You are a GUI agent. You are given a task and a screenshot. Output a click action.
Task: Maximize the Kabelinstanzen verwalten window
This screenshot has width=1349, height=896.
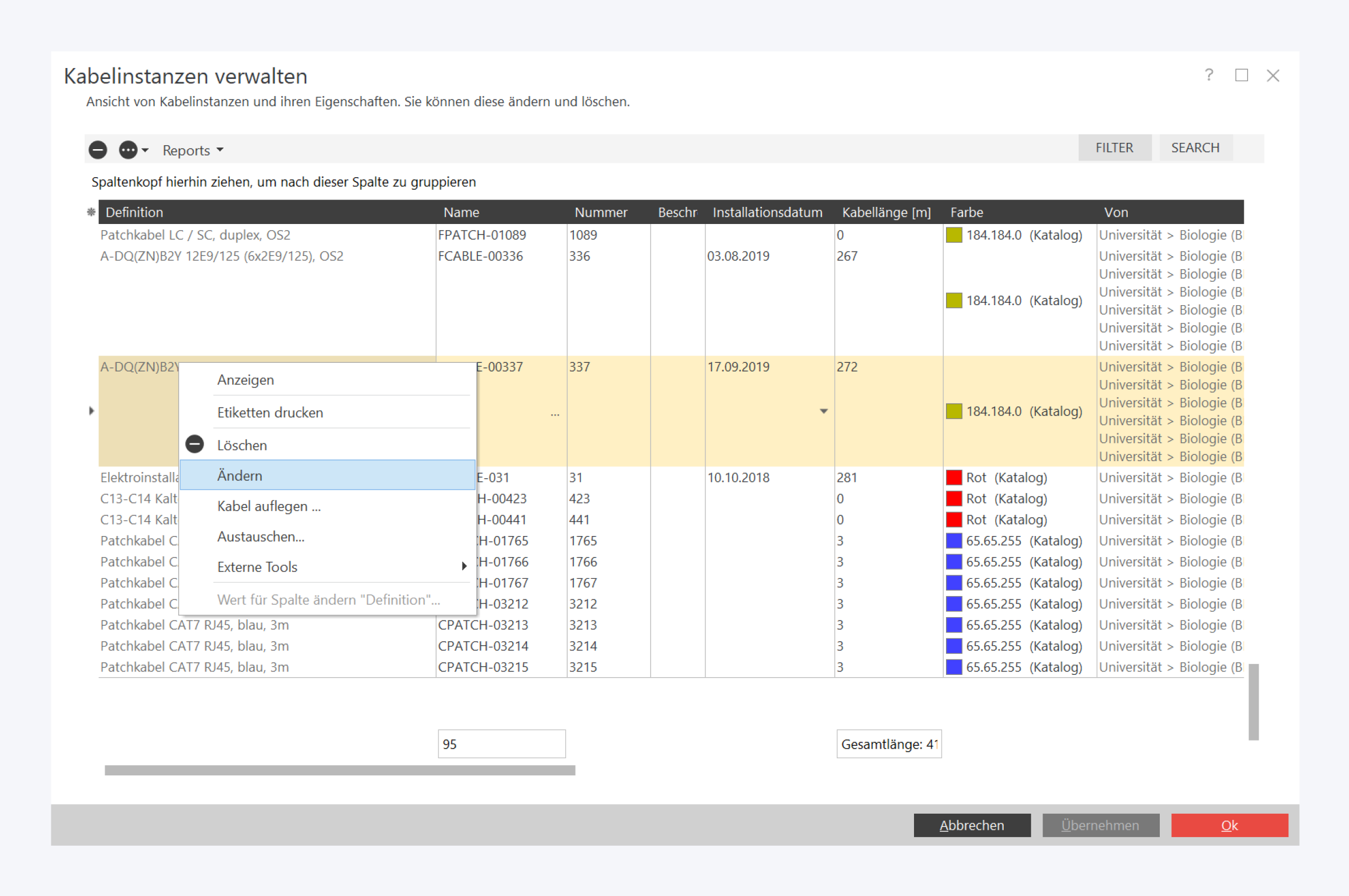[1241, 75]
